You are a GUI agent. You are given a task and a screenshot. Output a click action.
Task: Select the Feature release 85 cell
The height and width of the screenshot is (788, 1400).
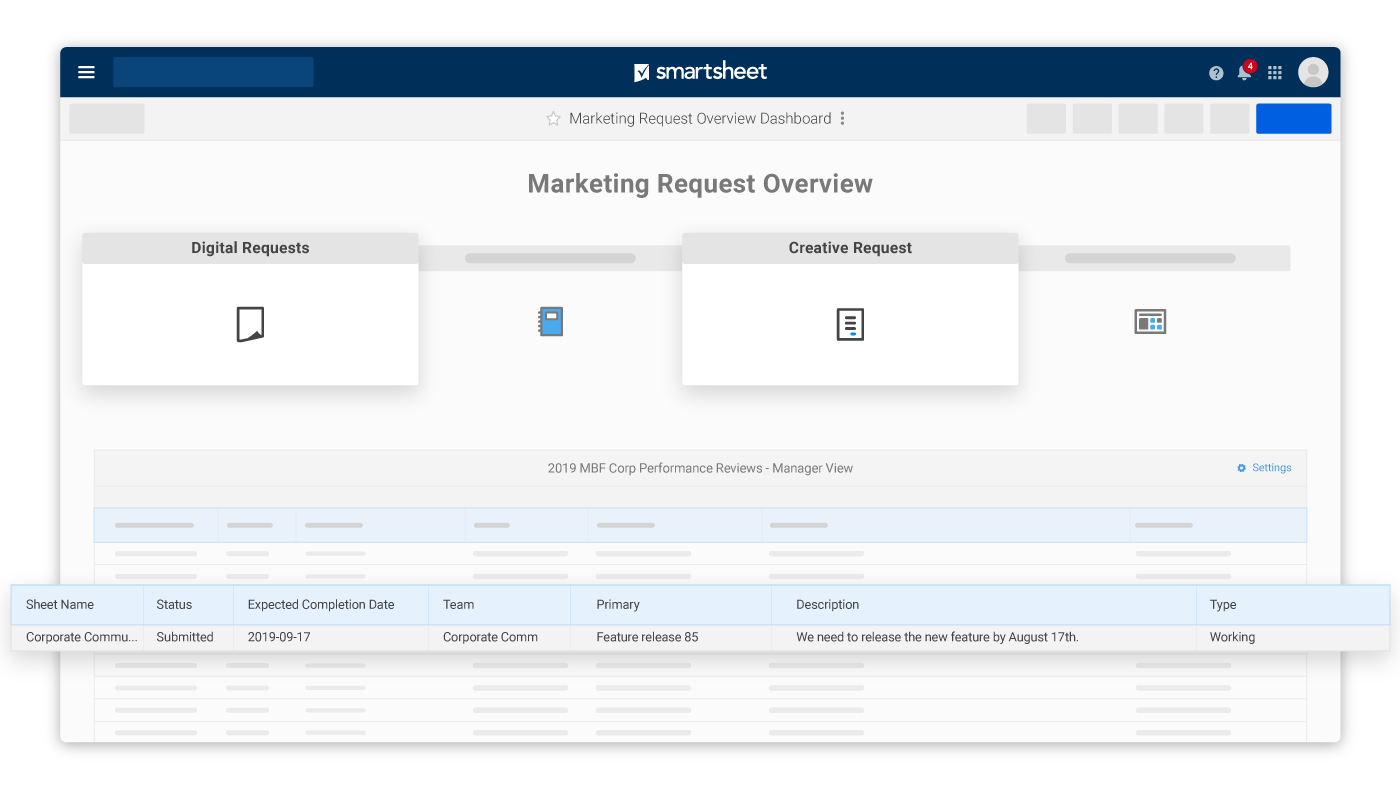pos(647,637)
